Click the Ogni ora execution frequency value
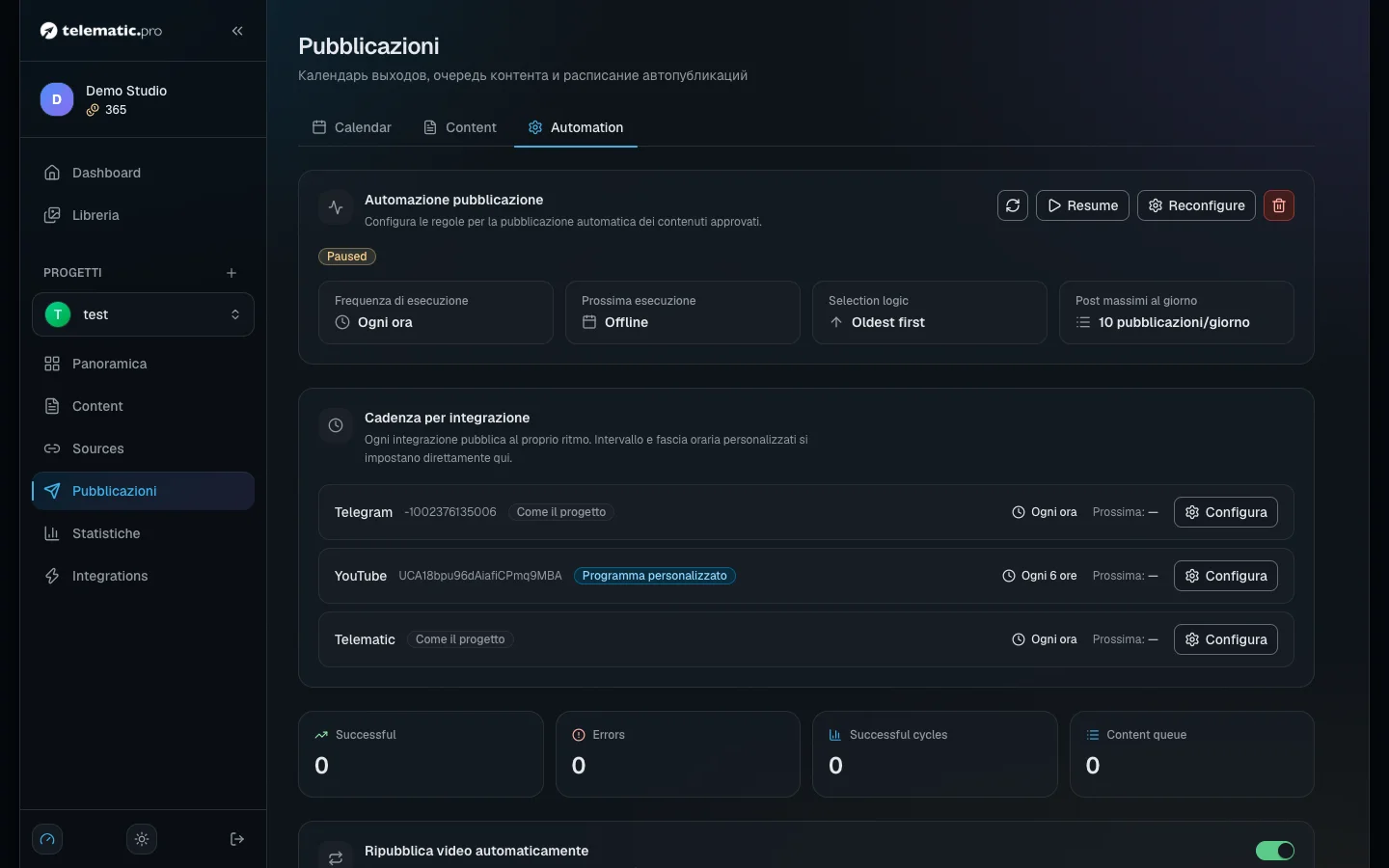Image resolution: width=1389 pixels, height=868 pixels. [385, 322]
